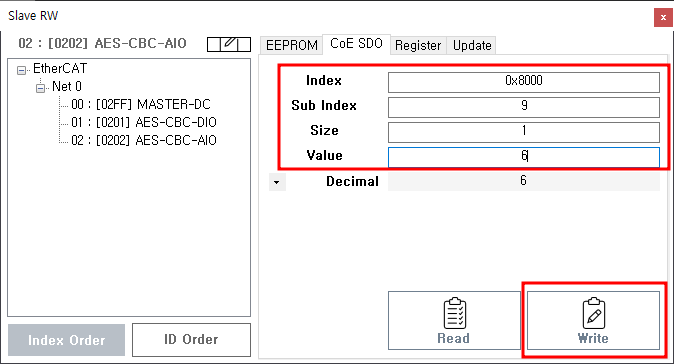Switch to the Register tab
The image size is (674, 364).
point(418,45)
